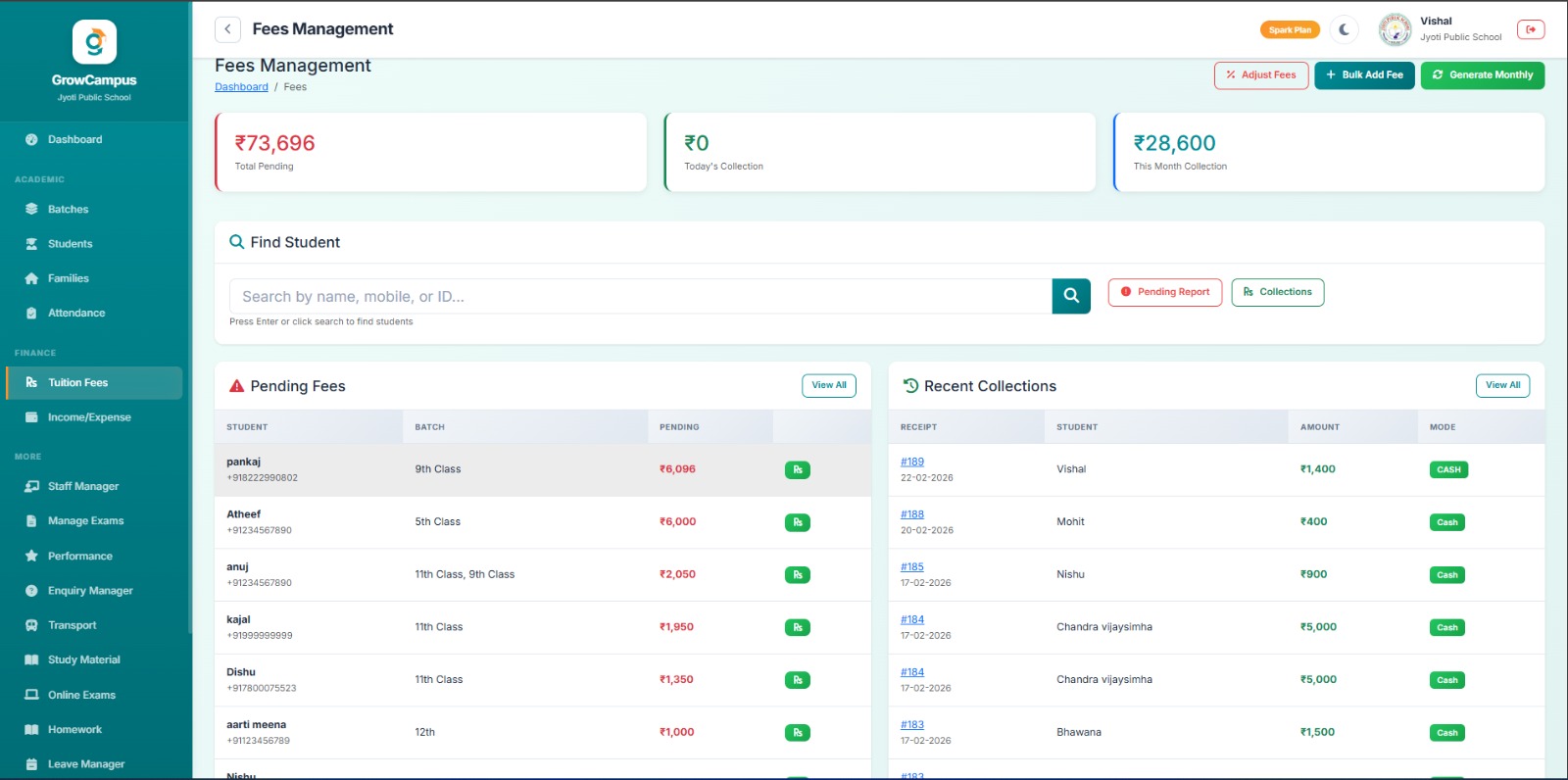Open receipt #189 link

[911, 462]
